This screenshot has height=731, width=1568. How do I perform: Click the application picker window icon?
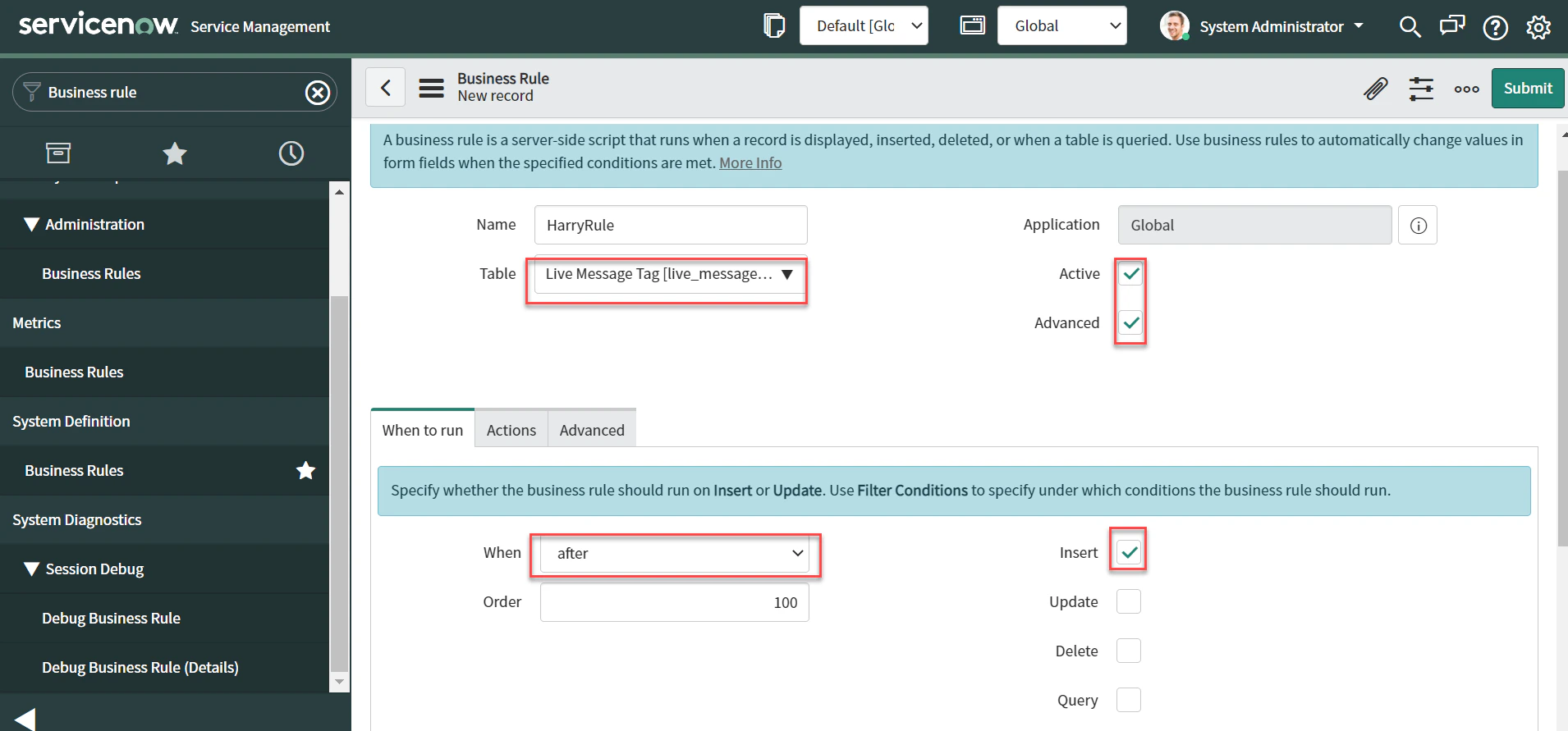[972, 25]
